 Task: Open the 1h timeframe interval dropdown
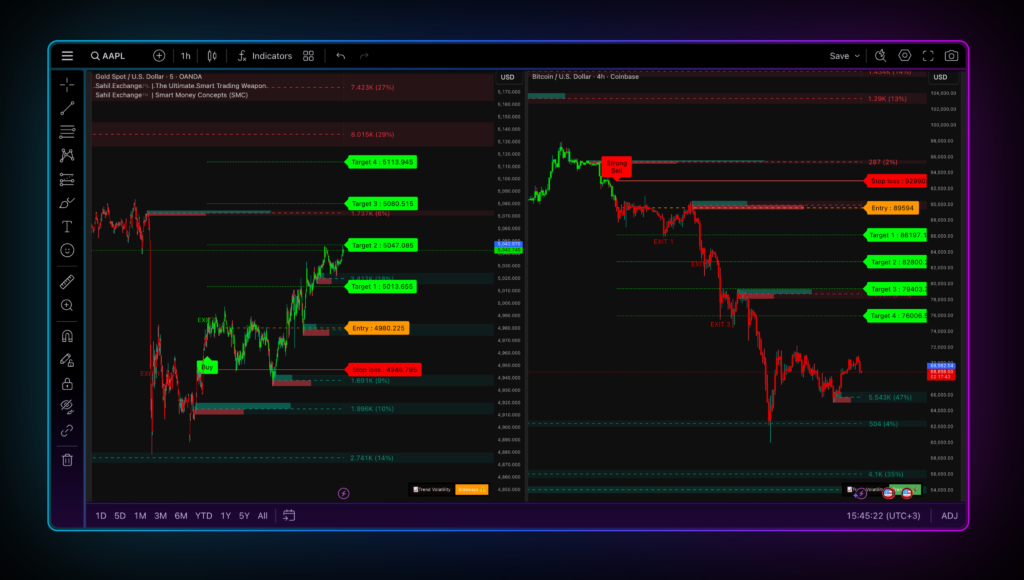pos(185,56)
